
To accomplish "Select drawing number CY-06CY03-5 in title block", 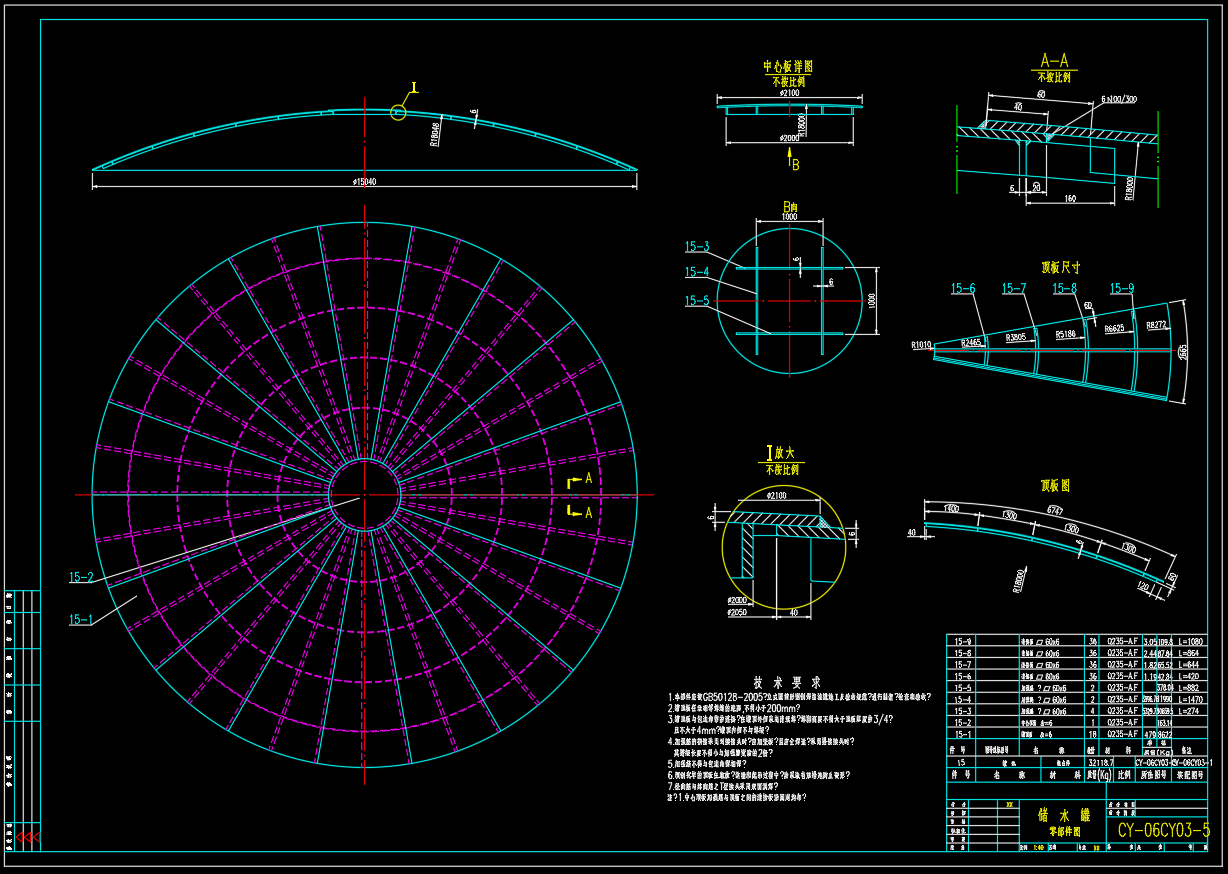I will tap(1163, 830).
